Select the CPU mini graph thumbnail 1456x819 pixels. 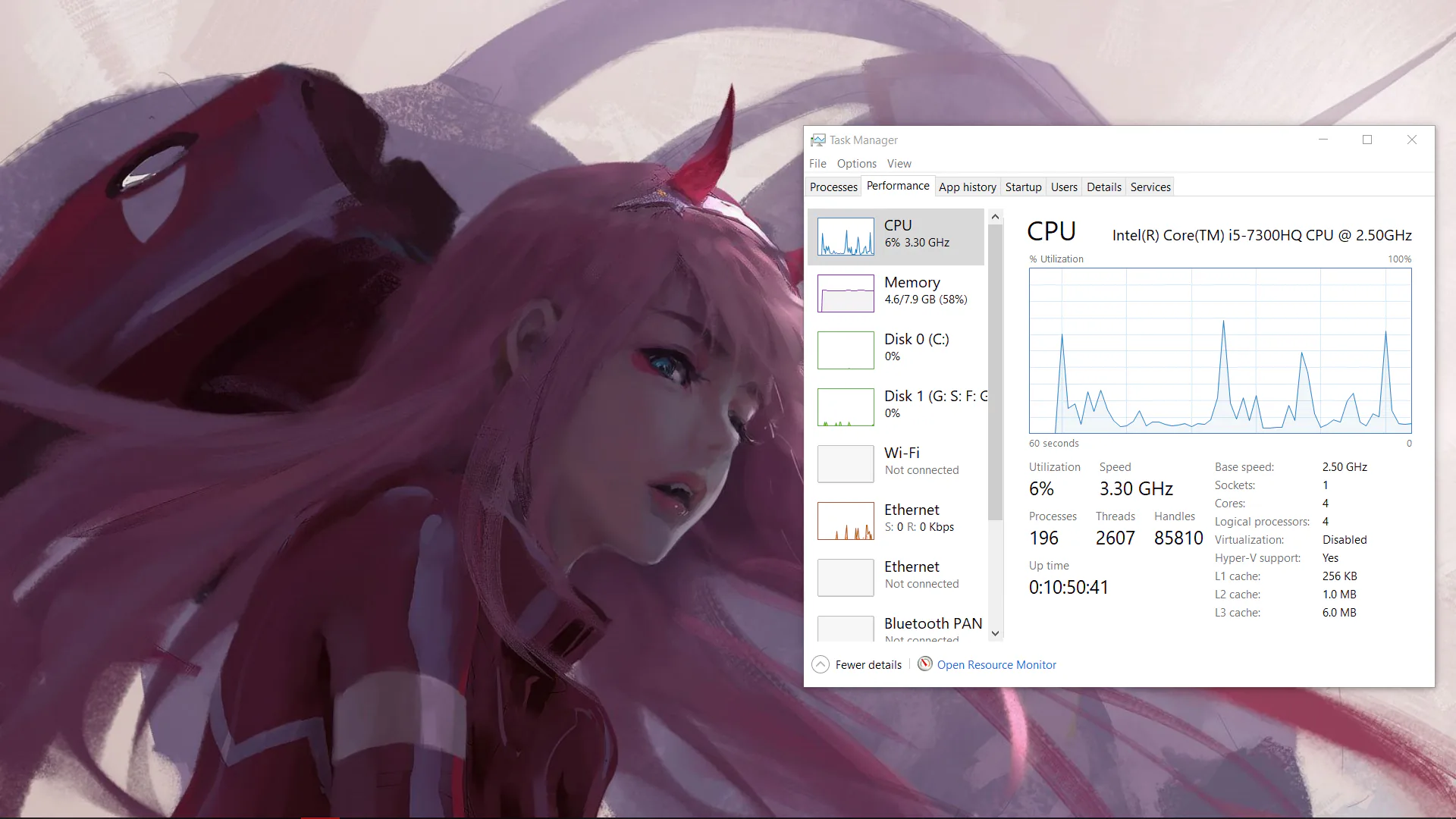pyautogui.click(x=846, y=237)
